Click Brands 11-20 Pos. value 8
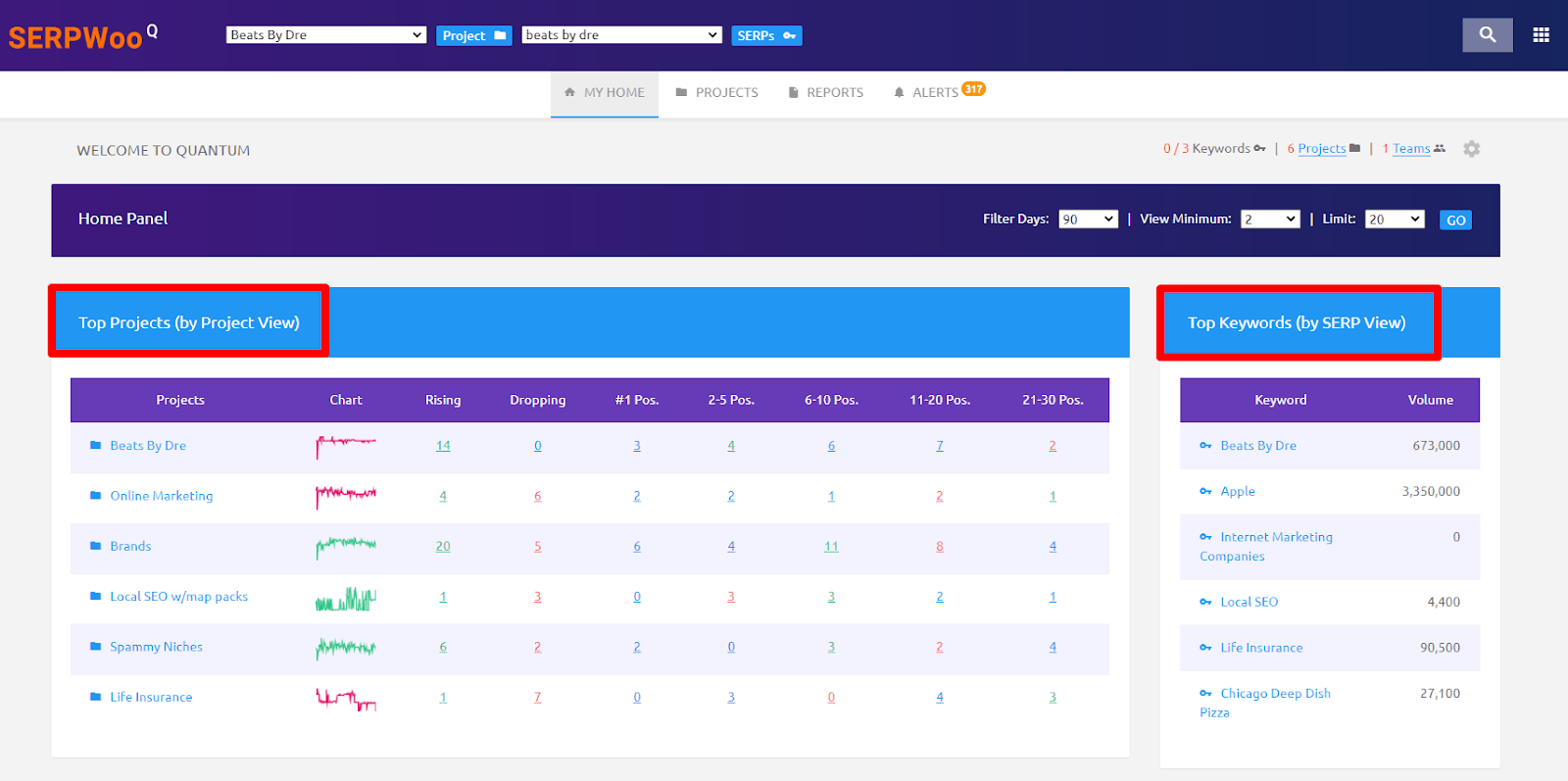The height and width of the screenshot is (781, 1568). click(940, 547)
